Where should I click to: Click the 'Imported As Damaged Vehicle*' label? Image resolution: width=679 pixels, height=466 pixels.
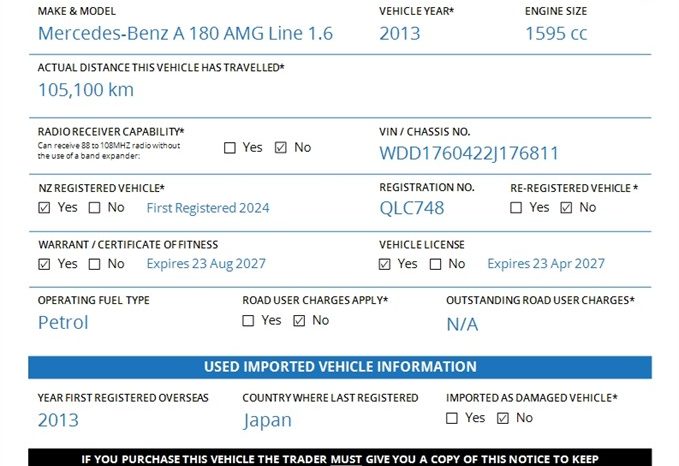(532, 398)
